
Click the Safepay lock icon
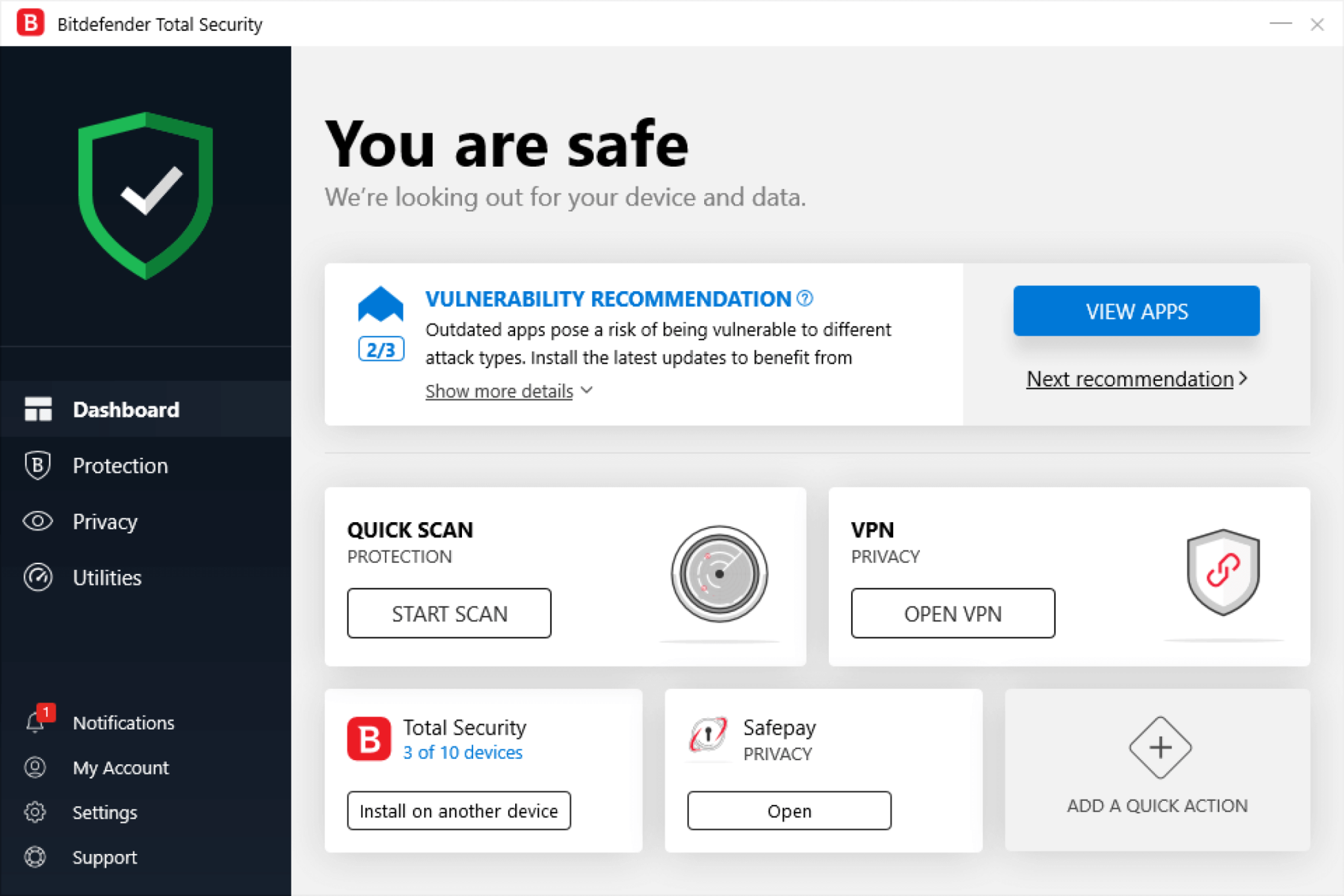pyautogui.click(x=708, y=735)
